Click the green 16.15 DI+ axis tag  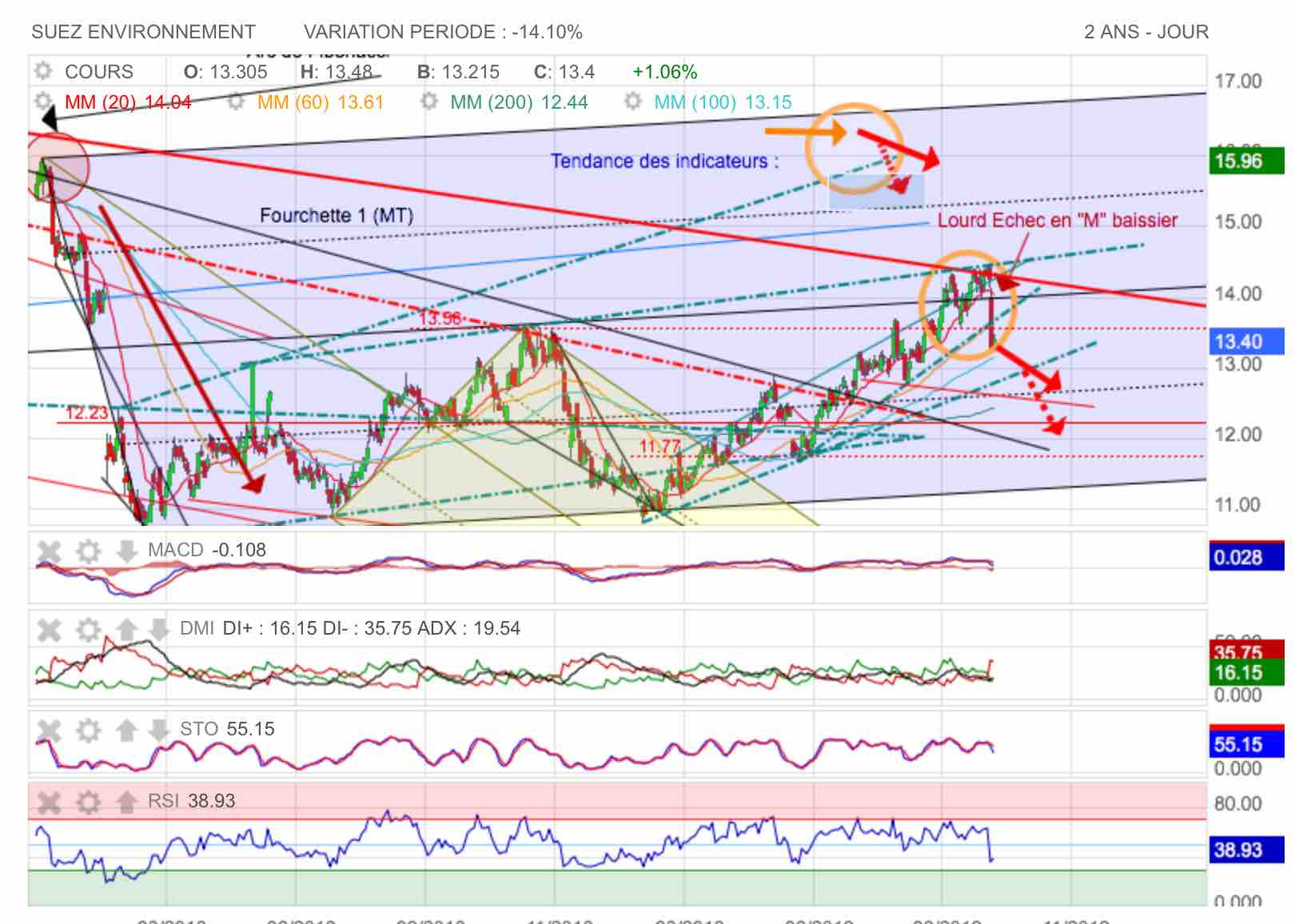[x=1246, y=672]
